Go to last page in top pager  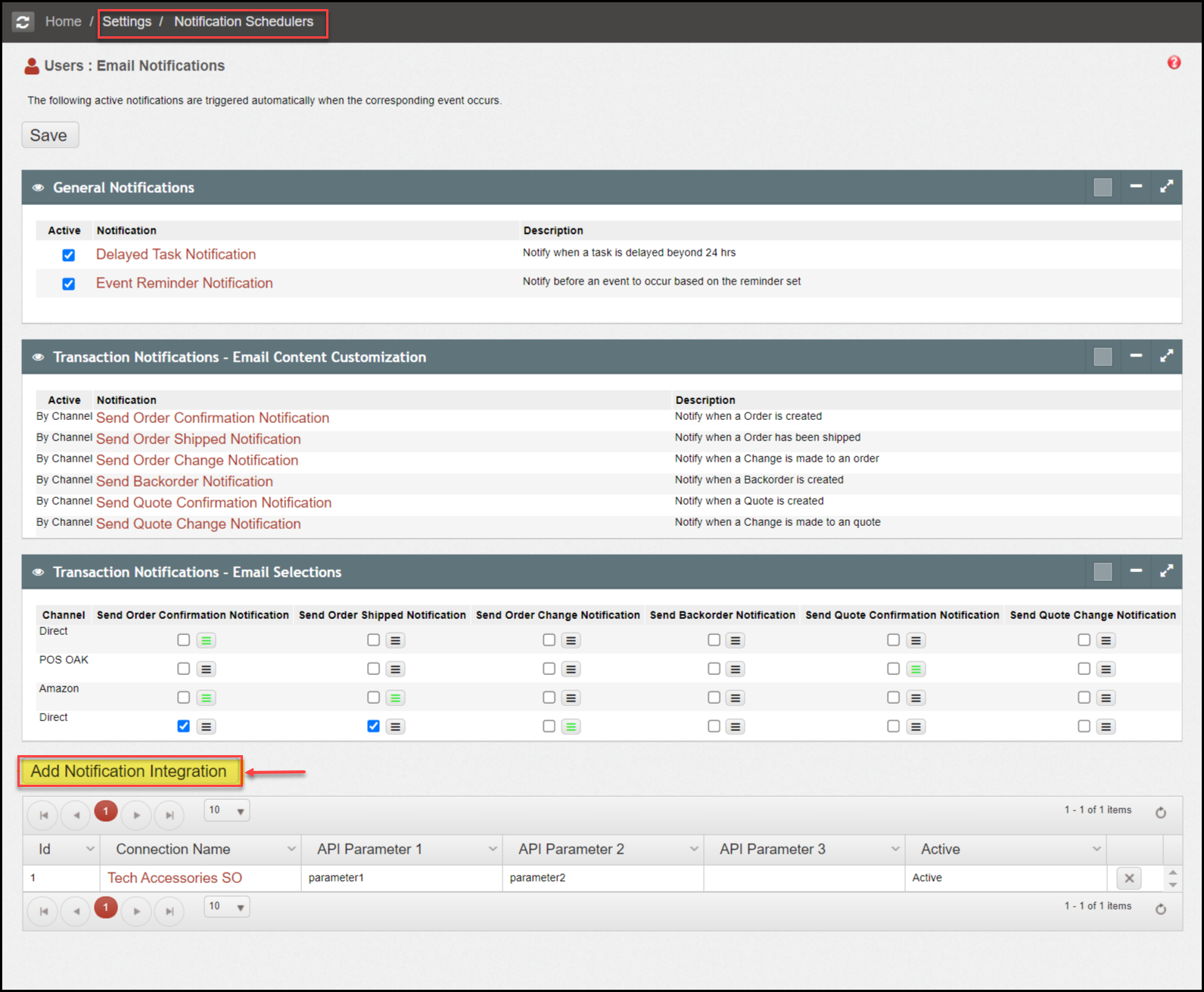(170, 815)
